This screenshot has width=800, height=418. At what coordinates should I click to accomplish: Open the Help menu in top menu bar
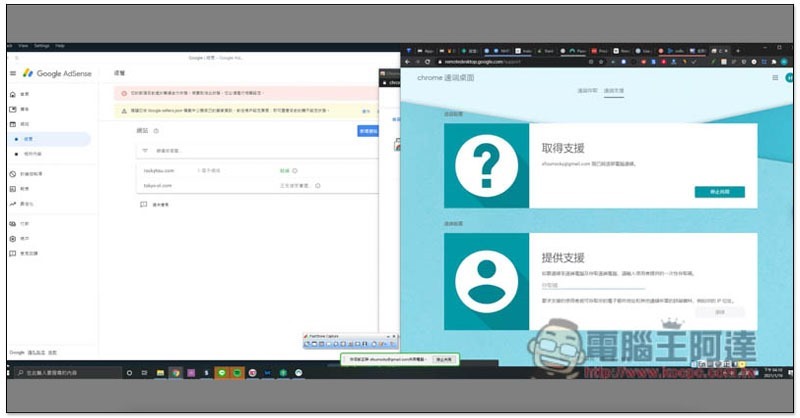(60, 46)
